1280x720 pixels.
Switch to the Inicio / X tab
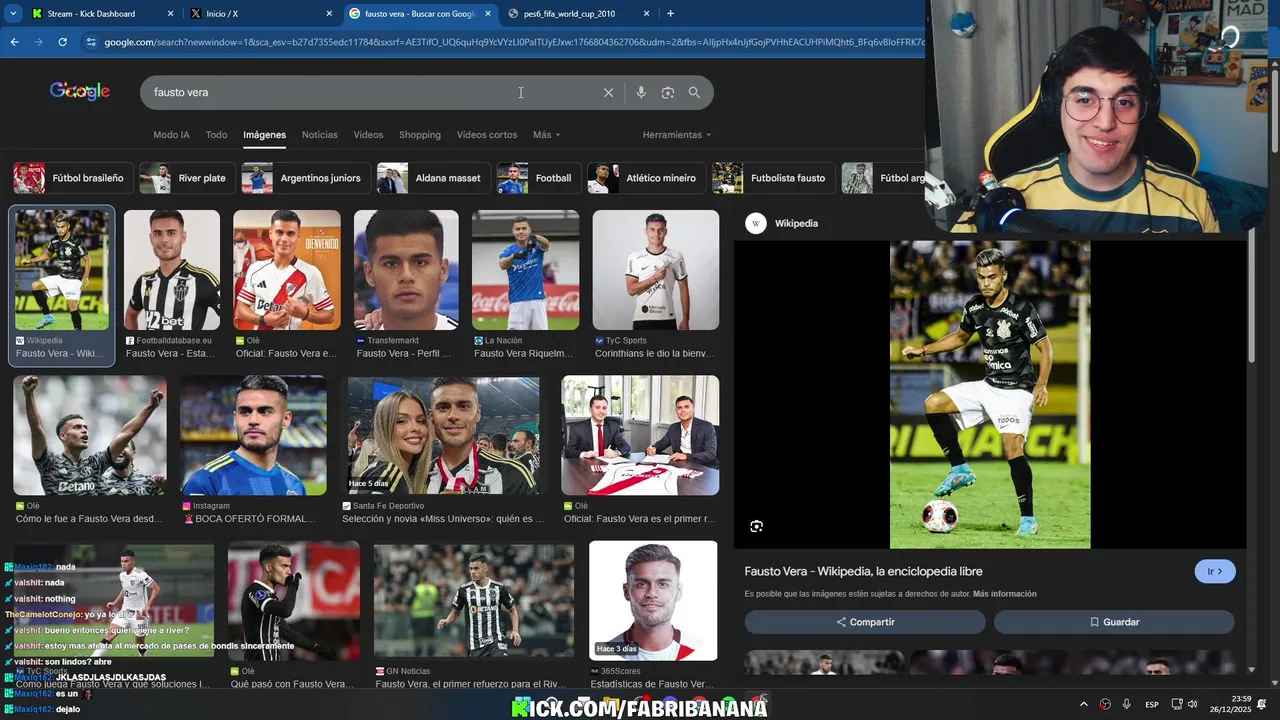pyautogui.click(x=260, y=14)
